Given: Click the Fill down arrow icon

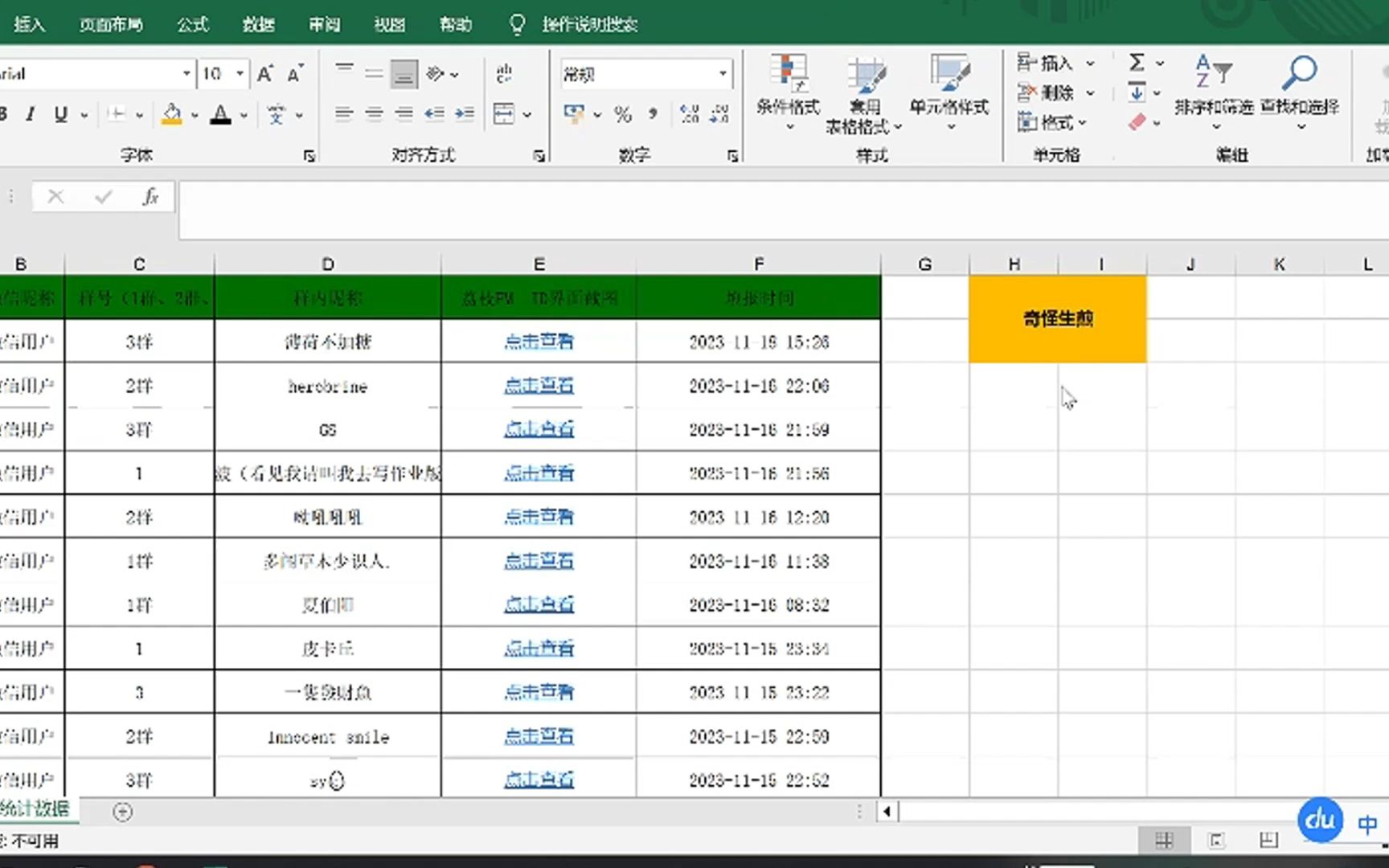Looking at the screenshot, I should click(x=1137, y=92).
